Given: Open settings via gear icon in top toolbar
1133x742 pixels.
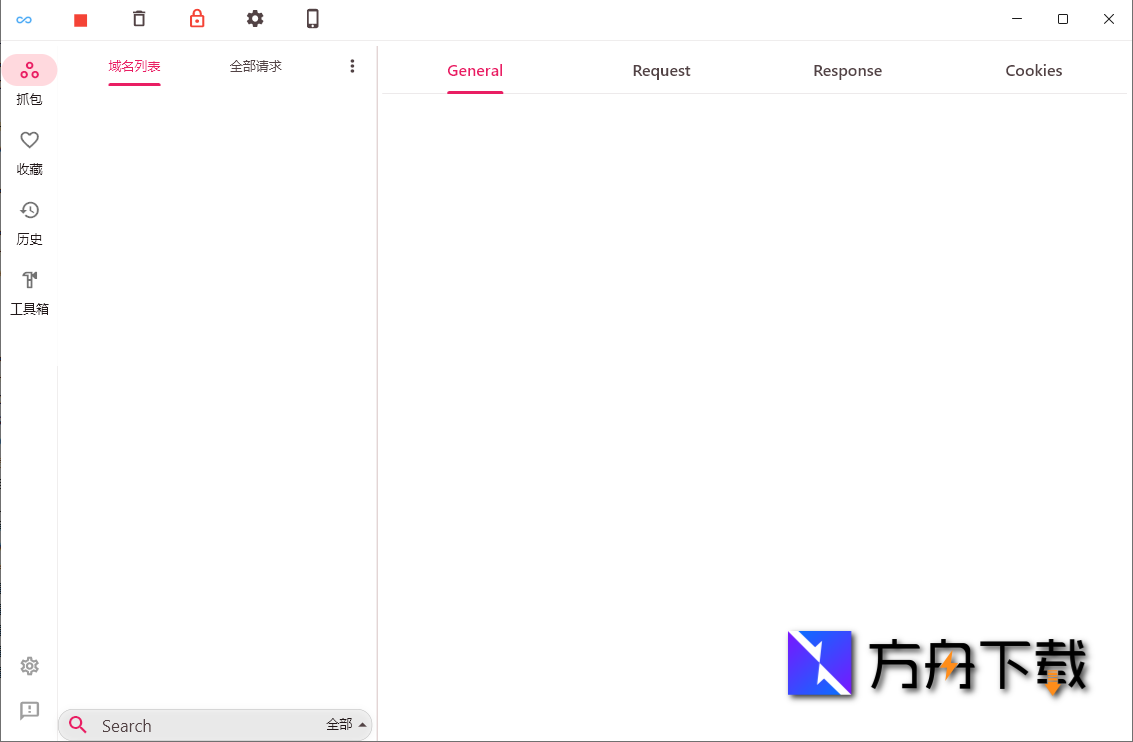Looking at the screenshot, I should pyautogui.click(x=255, y=19).
